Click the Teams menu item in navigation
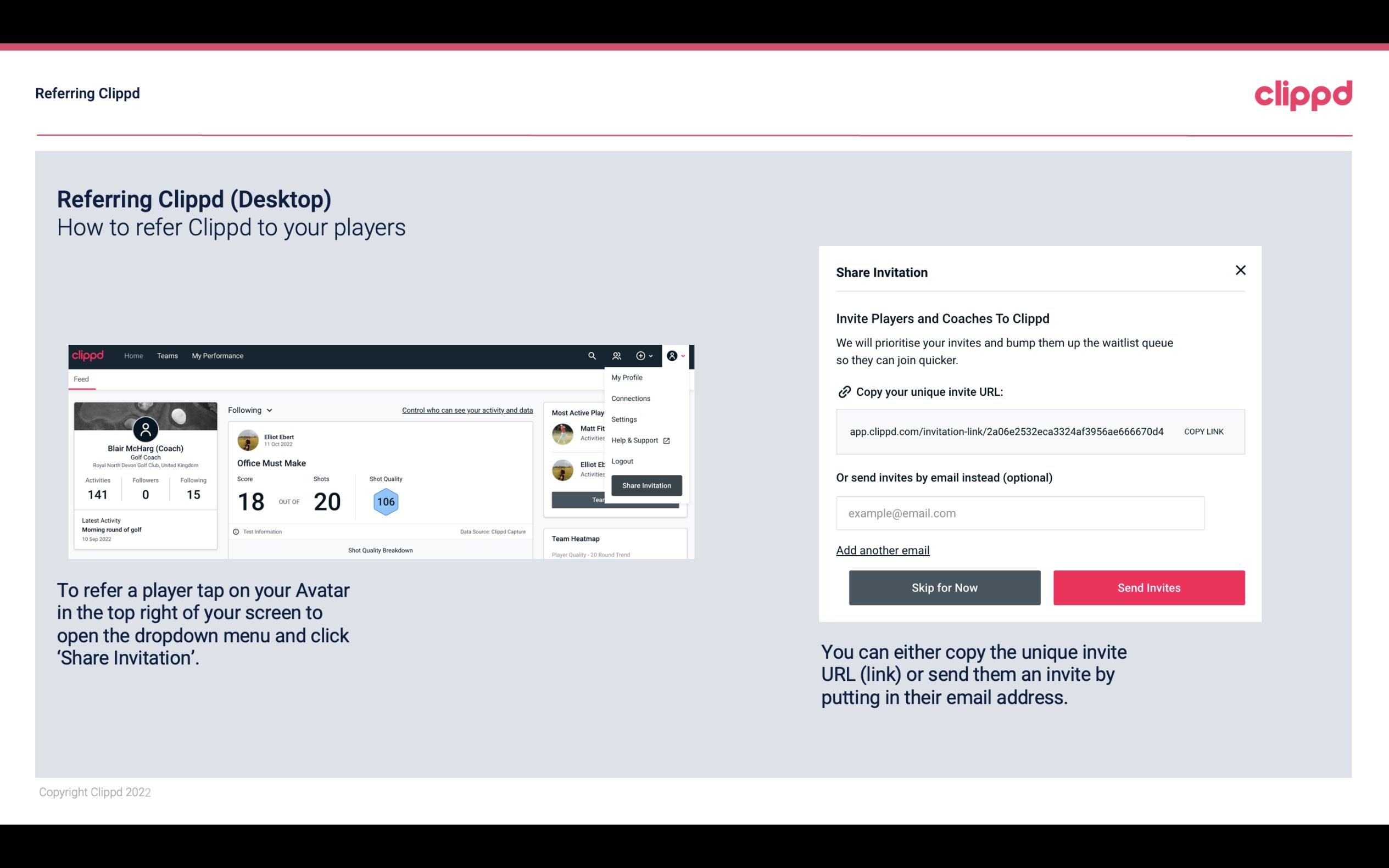 coord(167,355)
